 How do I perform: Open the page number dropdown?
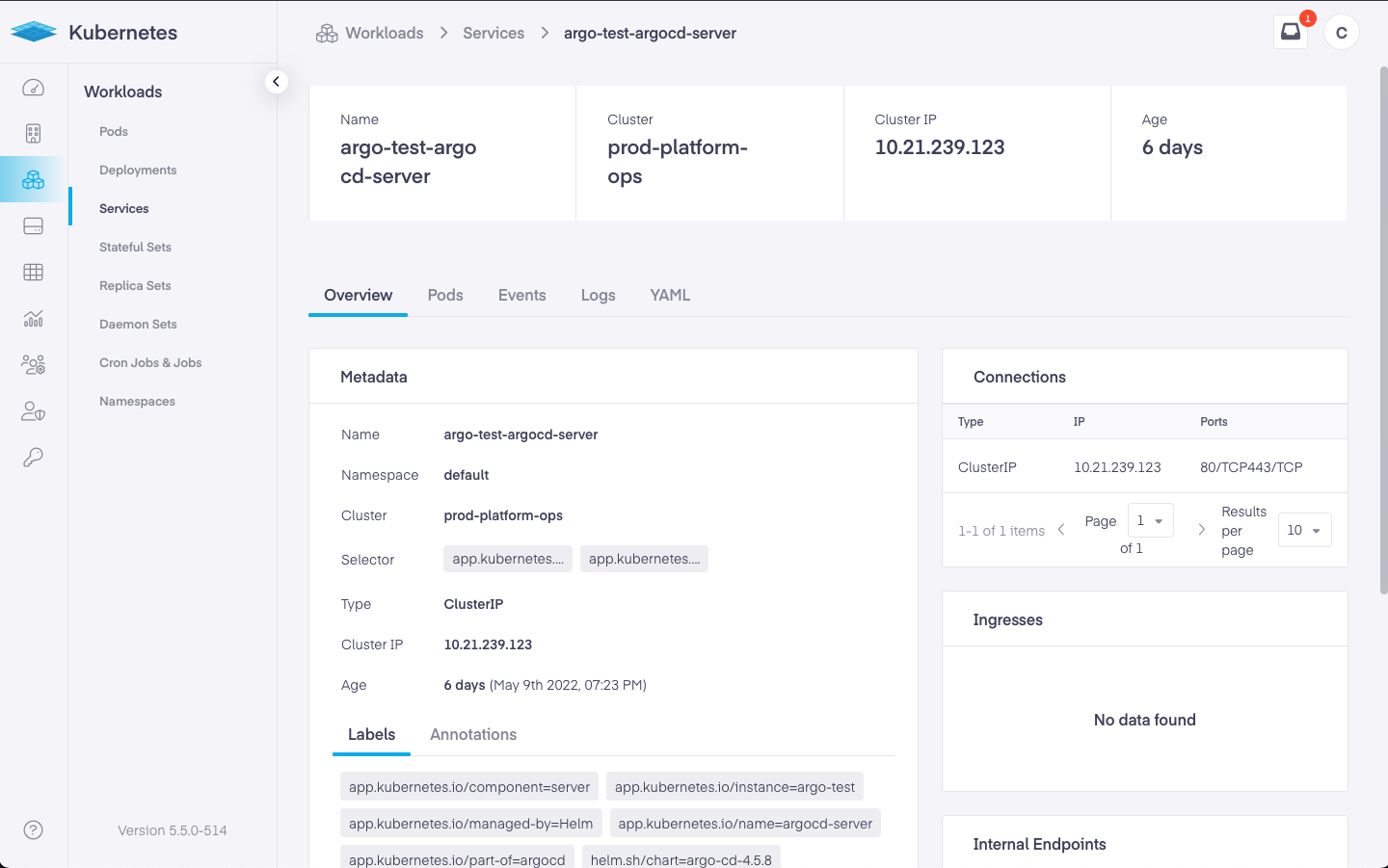[x=1150, y=521]
